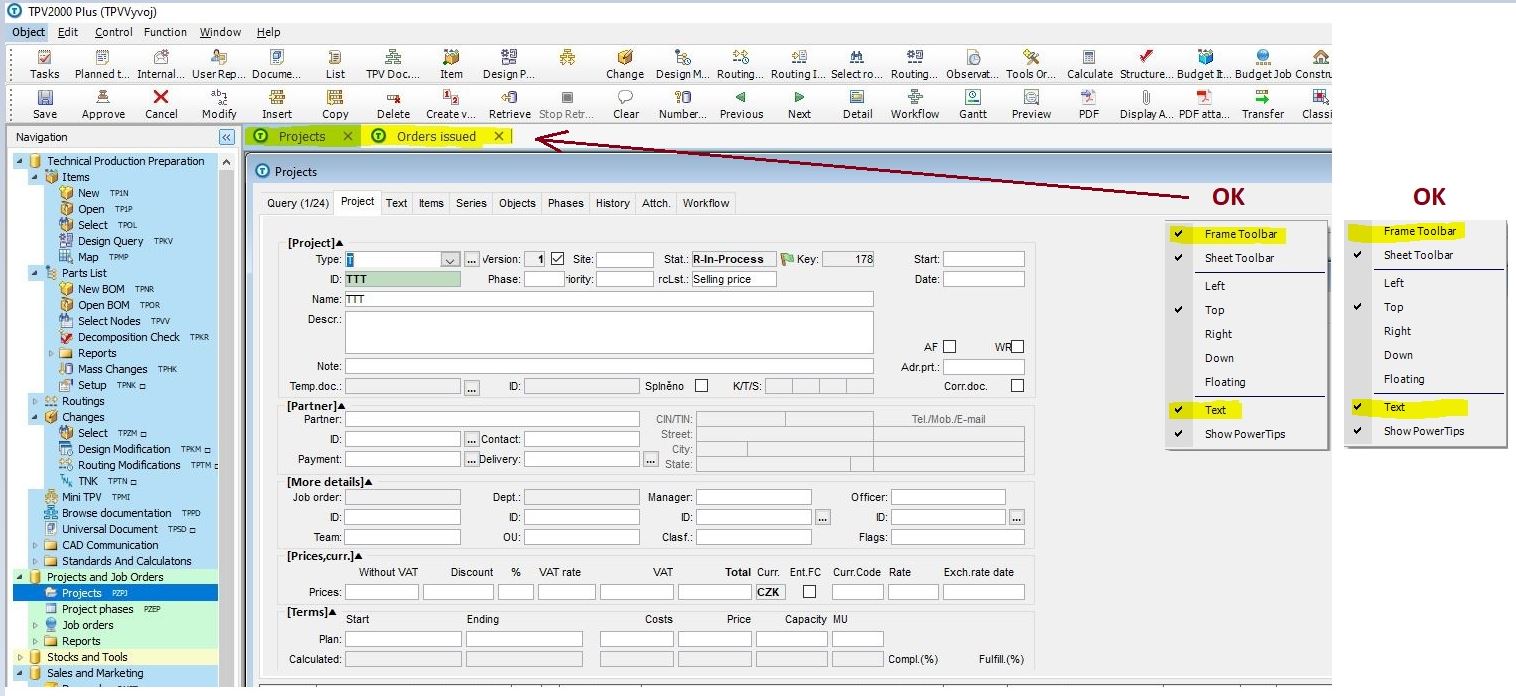Image resolution: width=1516 pixels, height=696 pixels.
Task: Click the Name input field
Action: pos(608,299)
